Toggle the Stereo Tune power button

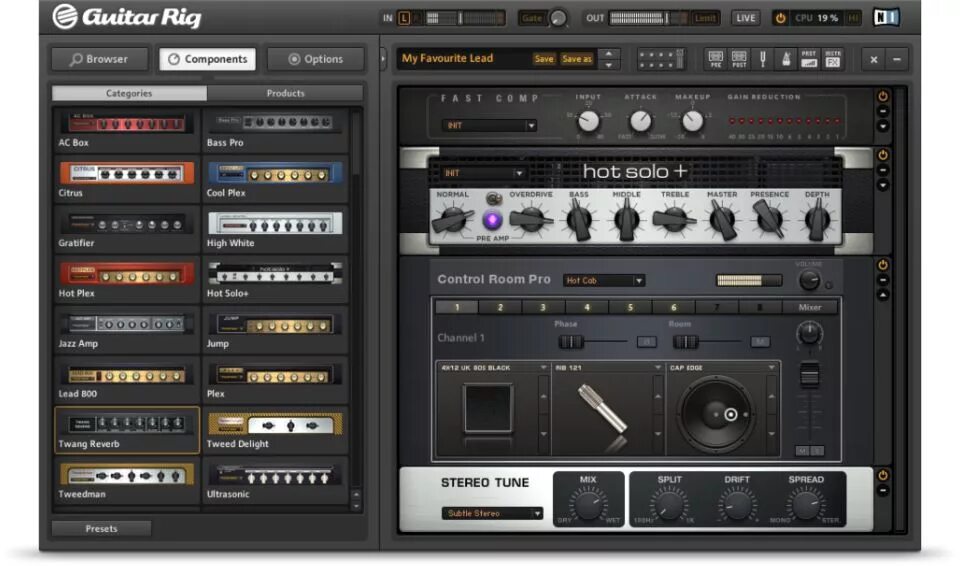click(883, 475)
